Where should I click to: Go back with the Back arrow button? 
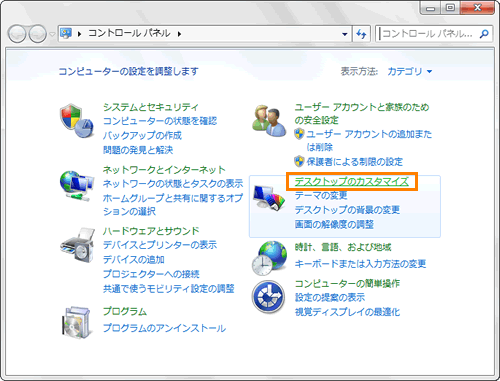pyautogui.click(x=17, y=34)
